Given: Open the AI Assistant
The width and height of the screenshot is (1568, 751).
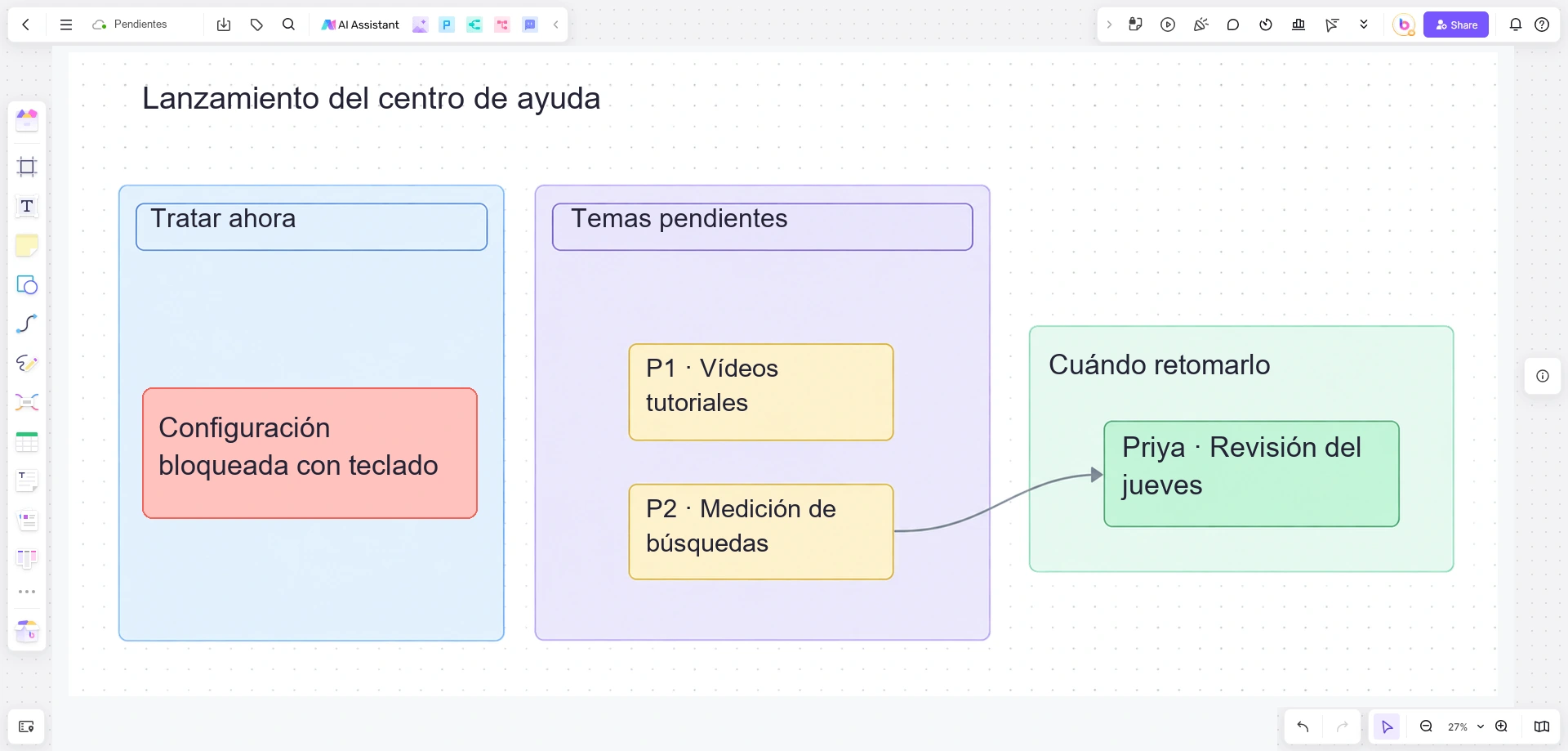Looking at the screenshot, I should pos(360,25).
